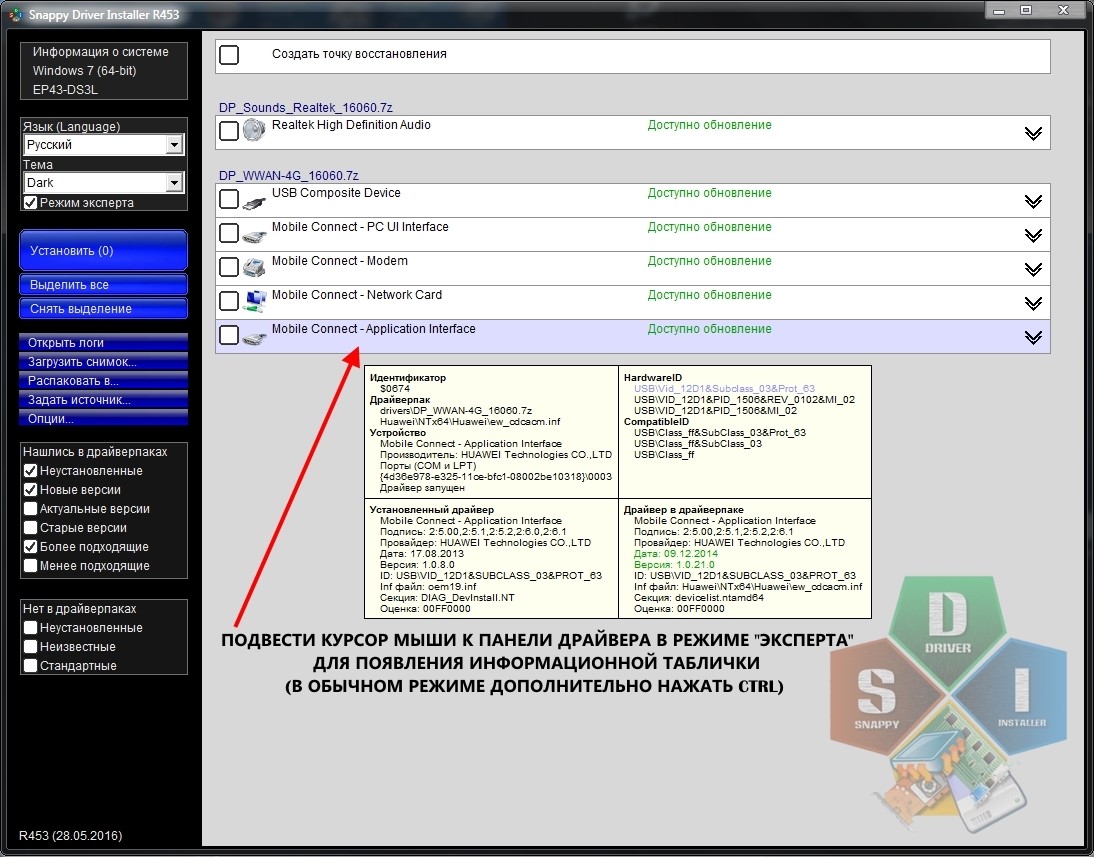This screenshot has height=857, width=1094.
Task: Expand the Realtek High Definition Audio row
Action: click(1033, 133)
